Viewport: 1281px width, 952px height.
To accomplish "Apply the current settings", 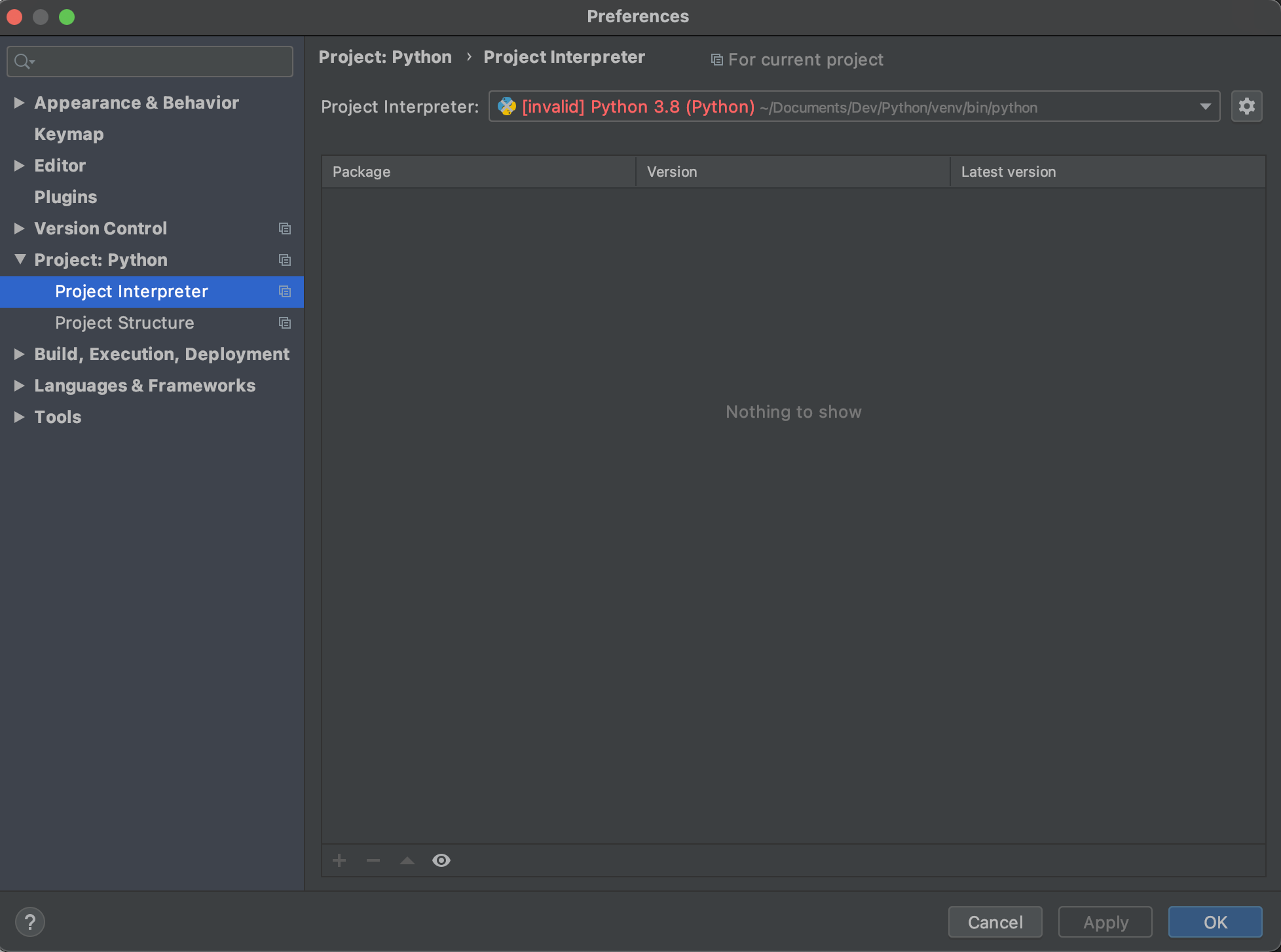I will point(1104,922).
